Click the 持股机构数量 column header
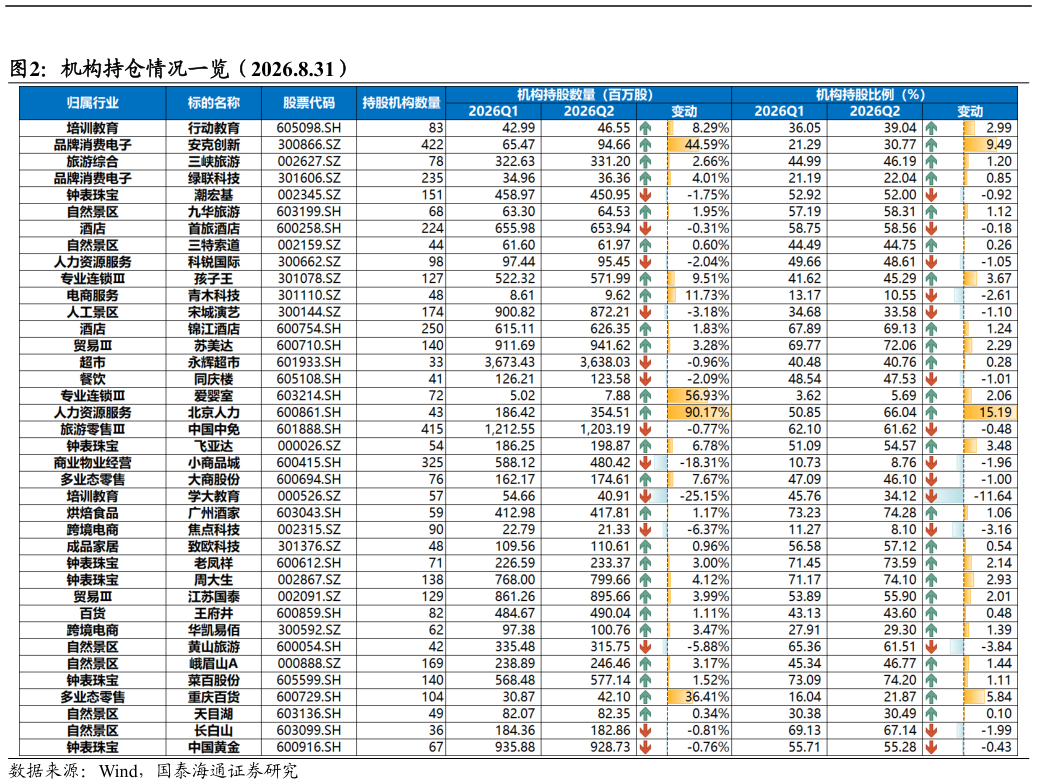Image resolution: width=1037 pixels, height=784 pixels. [x=401, y=103]
